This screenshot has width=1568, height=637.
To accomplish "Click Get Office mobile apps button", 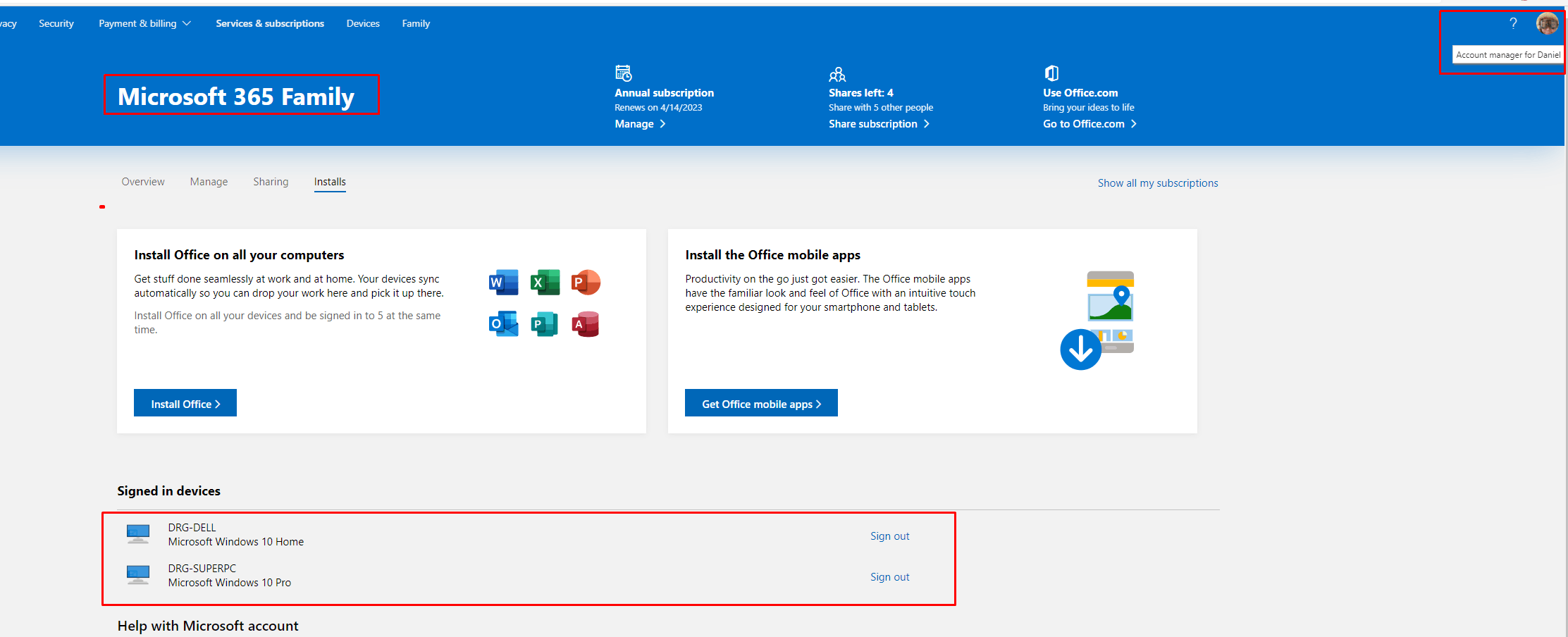I will click(x=761, y=403).
